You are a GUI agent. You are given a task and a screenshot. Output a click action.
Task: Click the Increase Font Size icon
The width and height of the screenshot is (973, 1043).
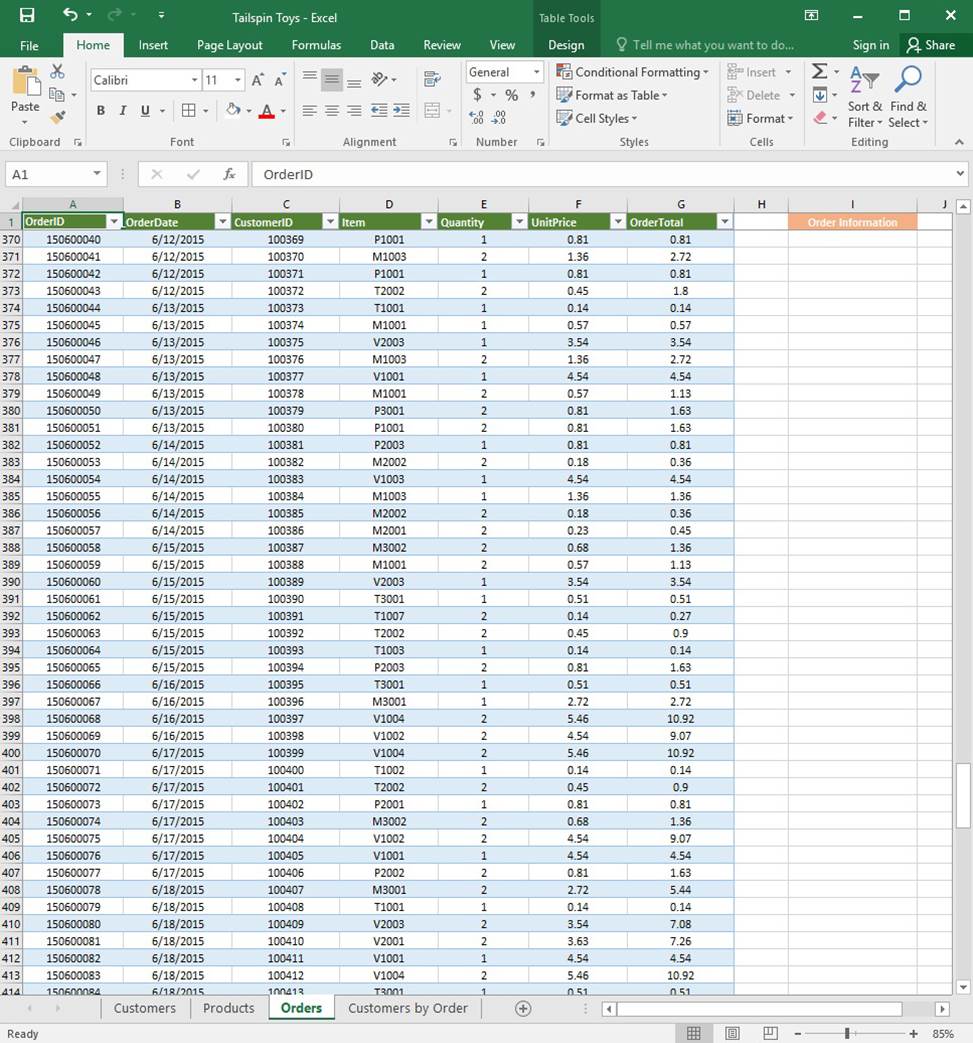tap(258, 80)
